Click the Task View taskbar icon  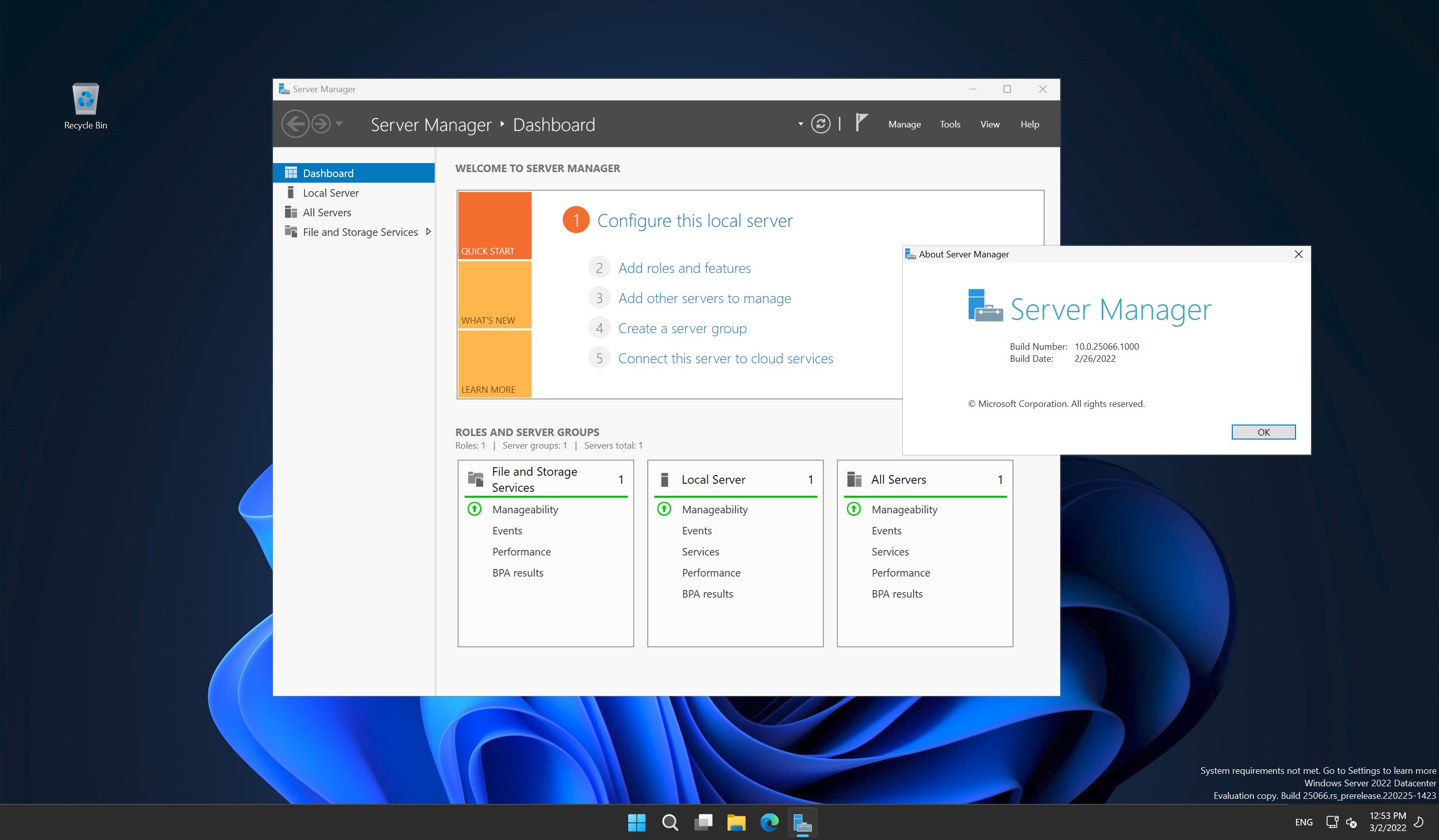click(703, 822)
